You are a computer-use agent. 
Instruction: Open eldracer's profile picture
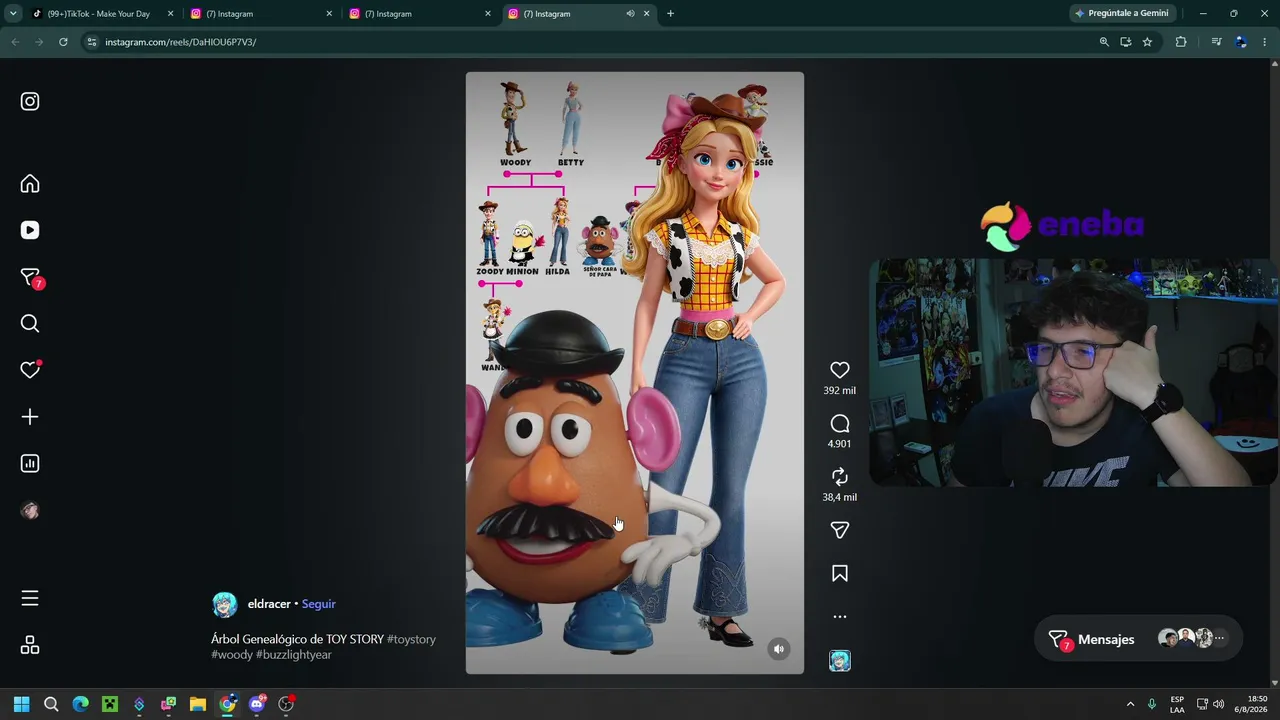225,604
